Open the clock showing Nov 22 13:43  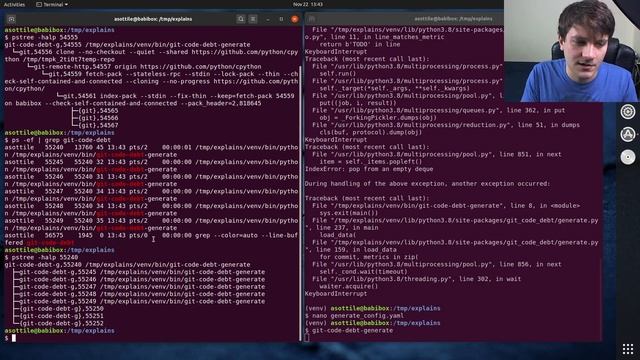coord(308,4)
